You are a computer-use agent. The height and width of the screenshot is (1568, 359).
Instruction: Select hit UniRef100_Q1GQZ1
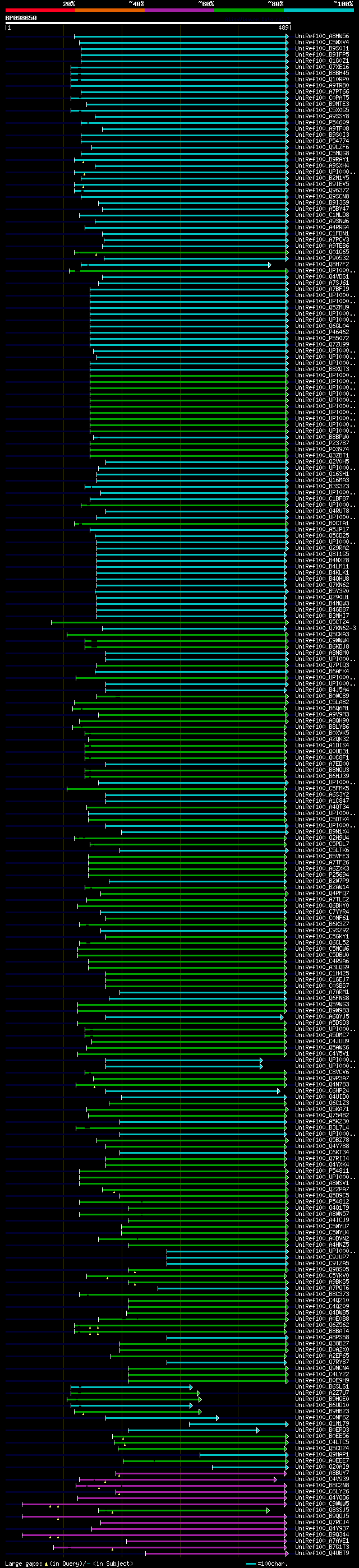click(322, 61)
